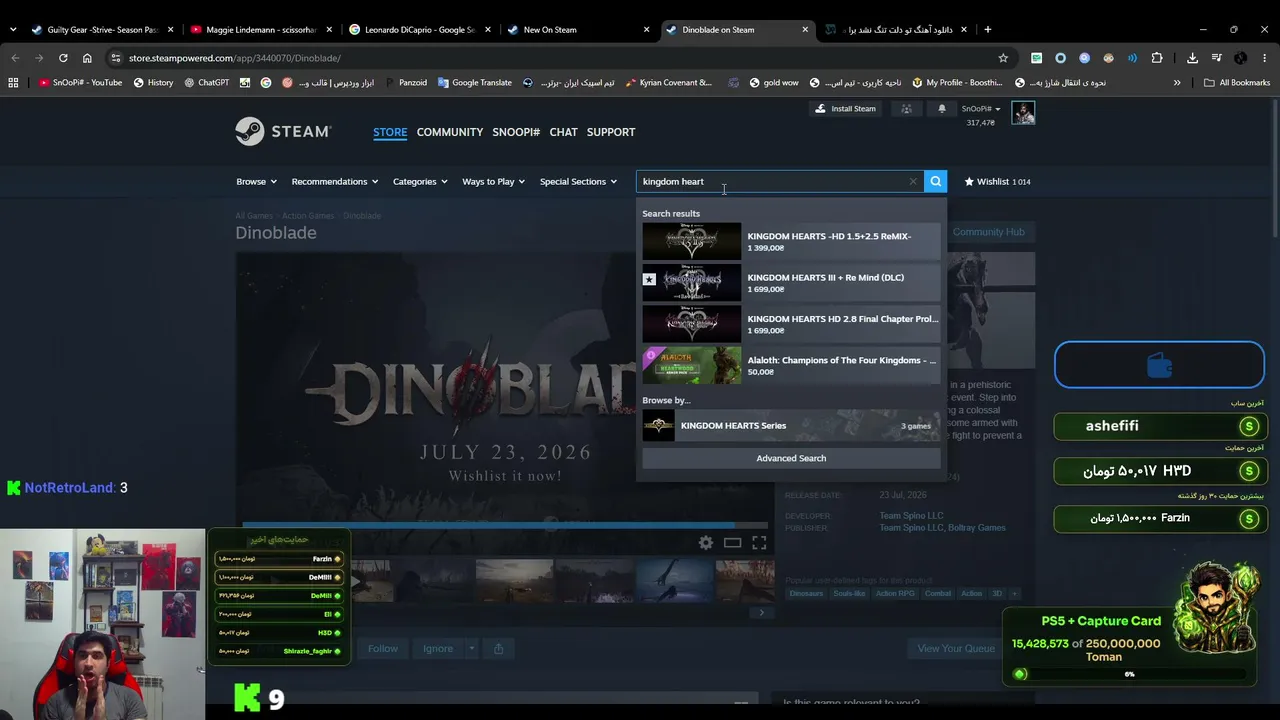Open the browser extensions puzzle icon
This screenshot has width=1280, height=720.
(x=1157, y=58)
